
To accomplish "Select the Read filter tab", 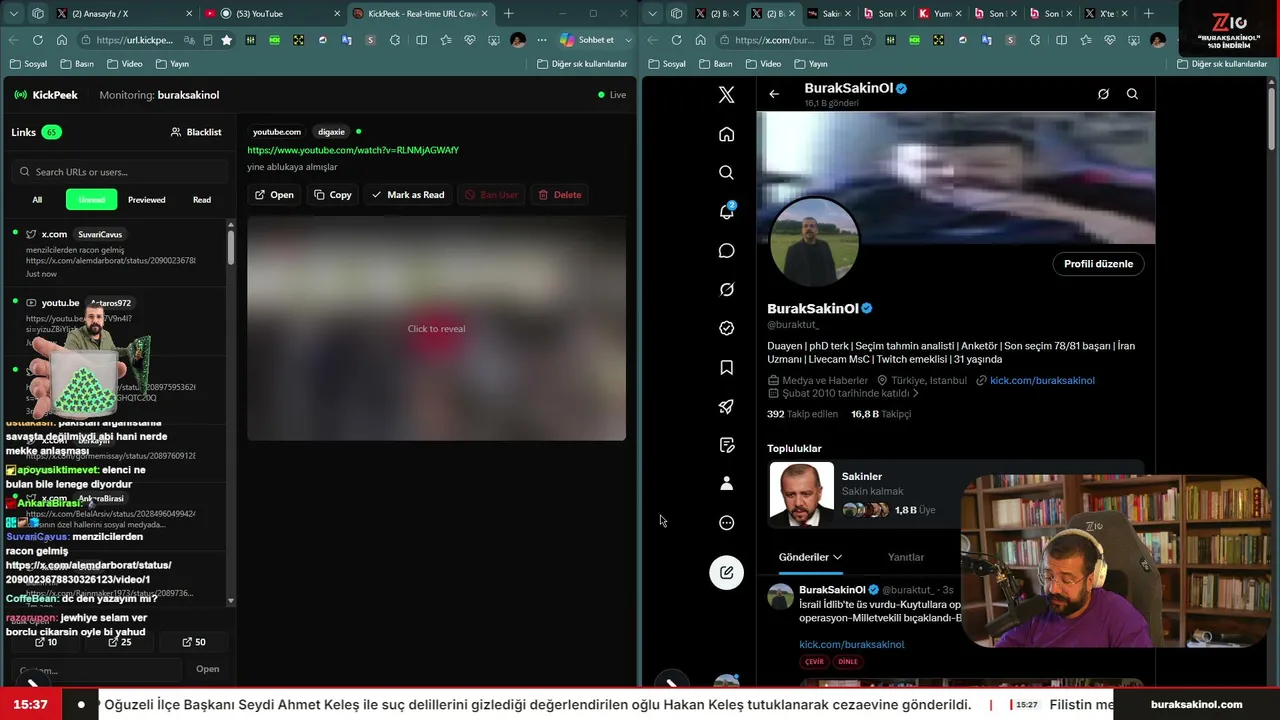I will [x=202, y=200].
